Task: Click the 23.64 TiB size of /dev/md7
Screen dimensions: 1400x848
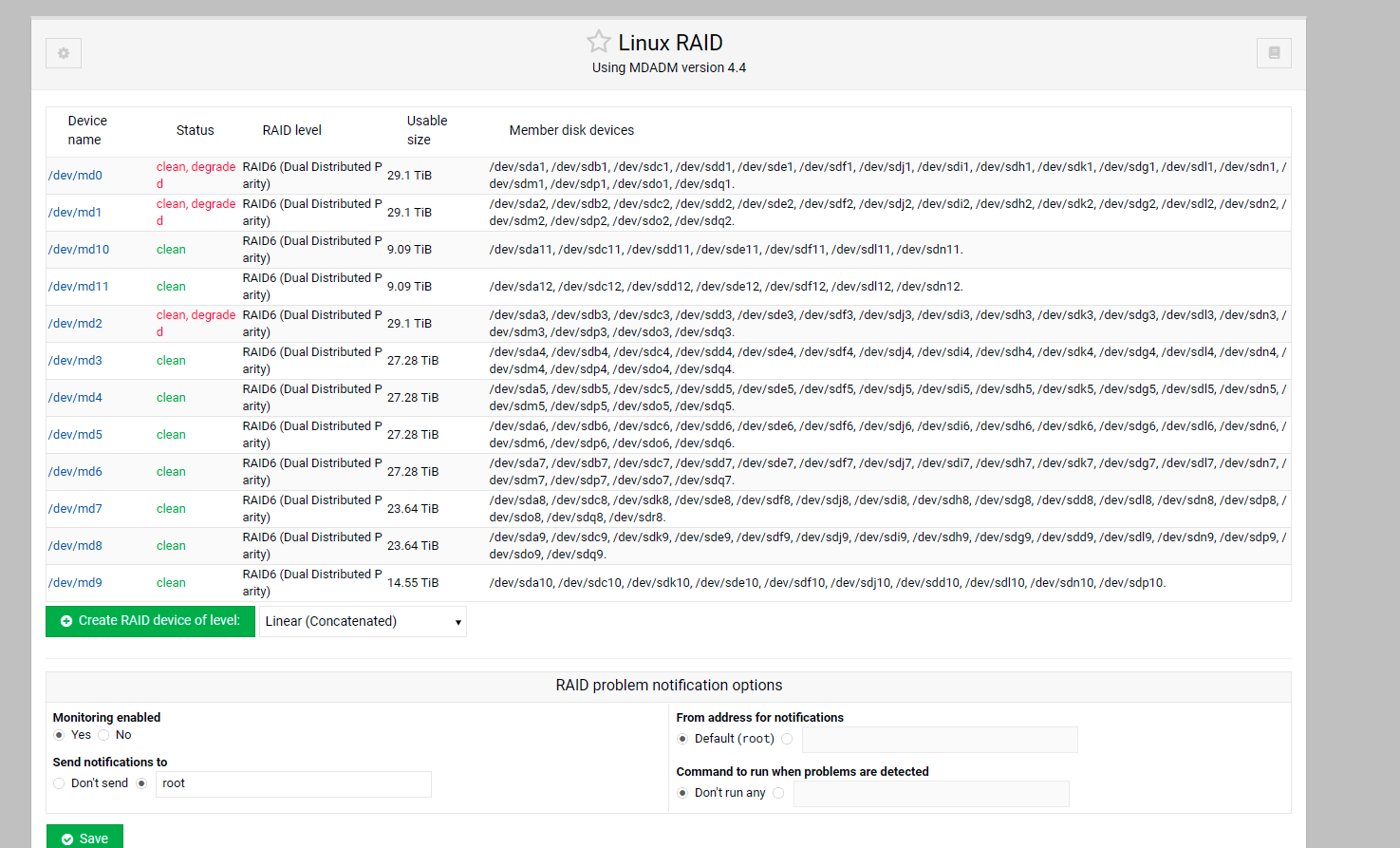Action: (413, 509)
